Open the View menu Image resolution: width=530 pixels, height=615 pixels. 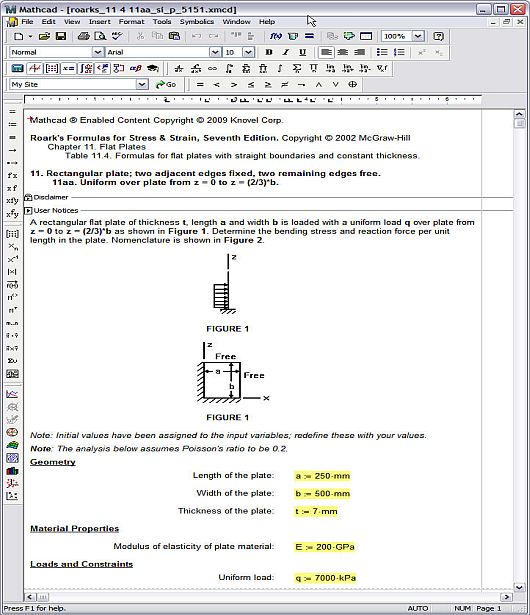[x=72, y=22]
